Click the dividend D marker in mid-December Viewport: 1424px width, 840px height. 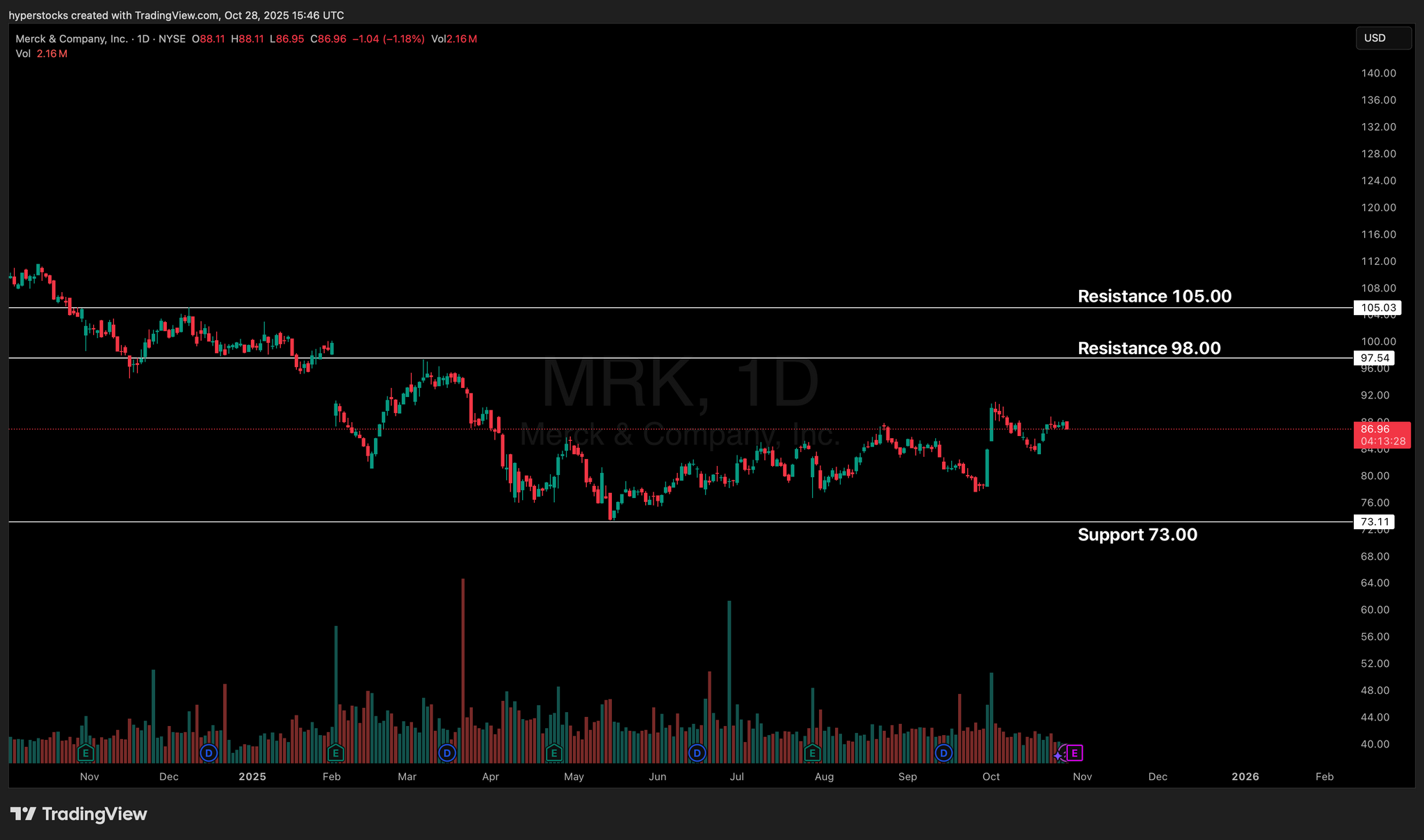(208, 752)
